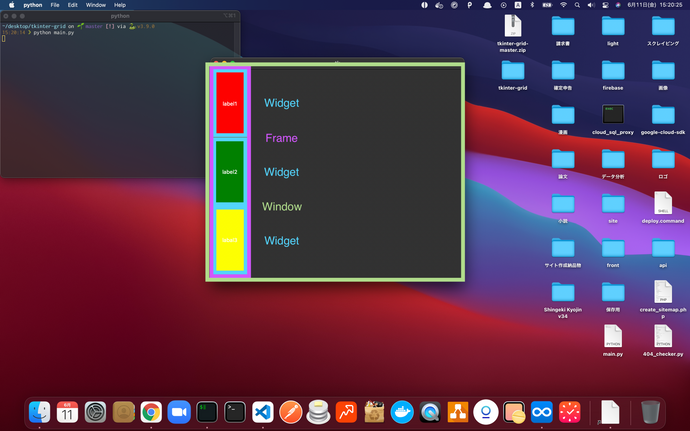This screenshot has height=431, width=690.
Task: Launch Google Chrome from the dock
Action: 151,411
